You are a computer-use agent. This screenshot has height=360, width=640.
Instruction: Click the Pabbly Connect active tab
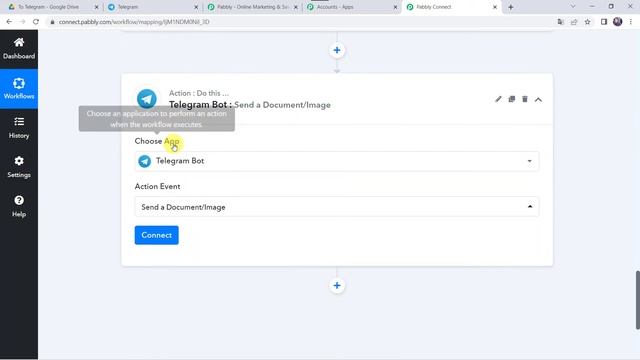coord(451,7)
